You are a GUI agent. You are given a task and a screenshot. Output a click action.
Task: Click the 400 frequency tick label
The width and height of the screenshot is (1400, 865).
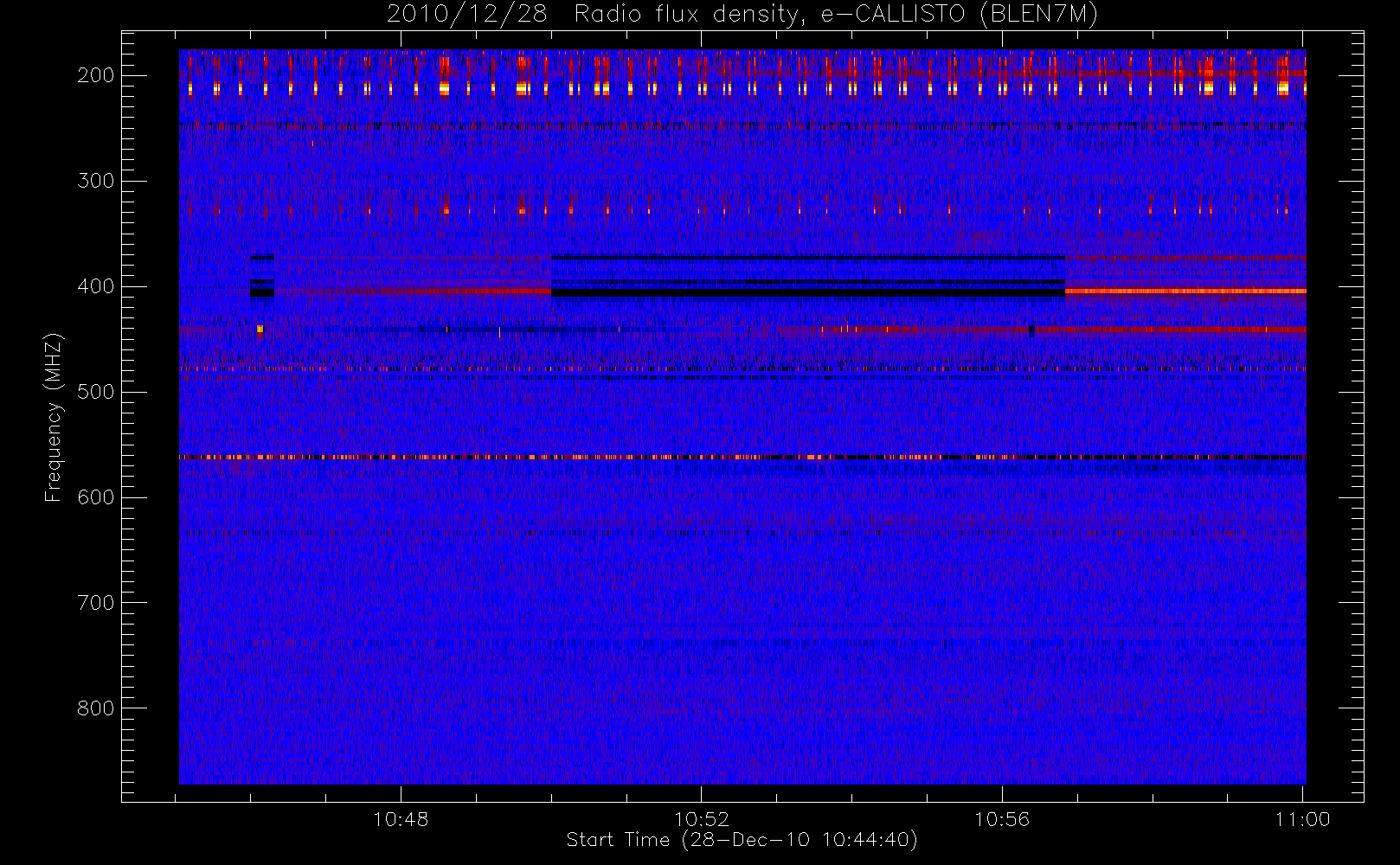(x=95, y=286)
